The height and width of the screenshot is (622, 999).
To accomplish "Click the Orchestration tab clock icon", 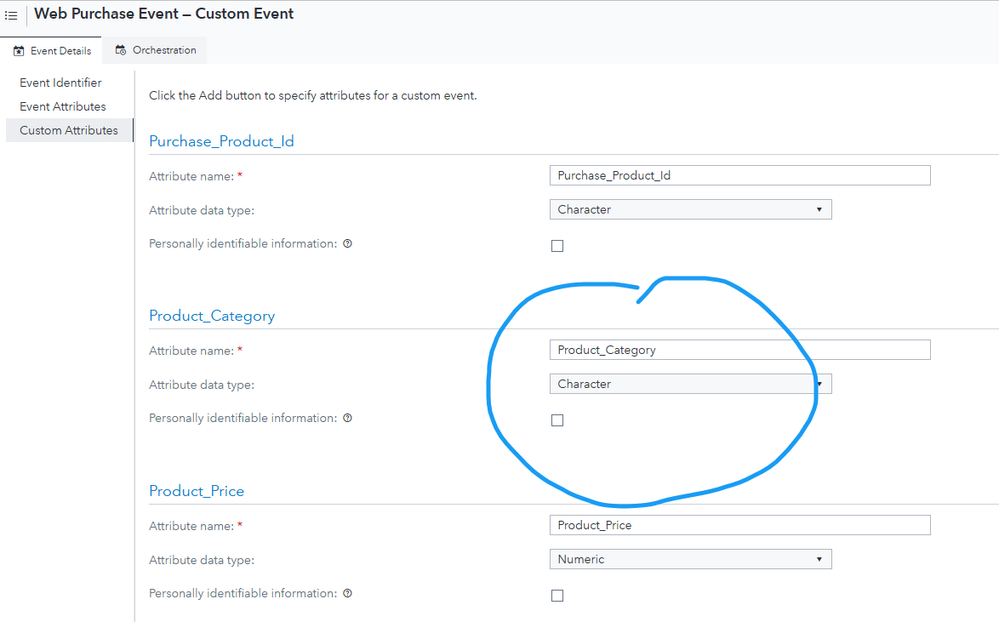I will [121, 50].
